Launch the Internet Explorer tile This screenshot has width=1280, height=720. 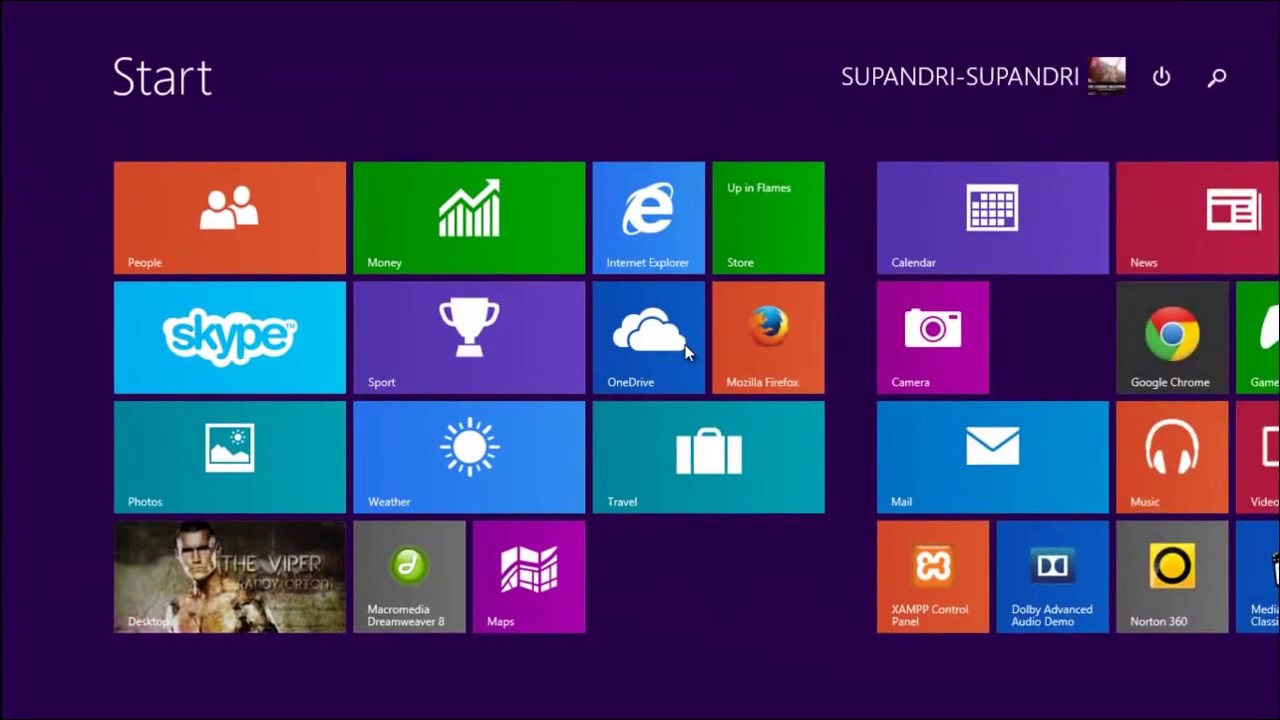tap(649, 218)
